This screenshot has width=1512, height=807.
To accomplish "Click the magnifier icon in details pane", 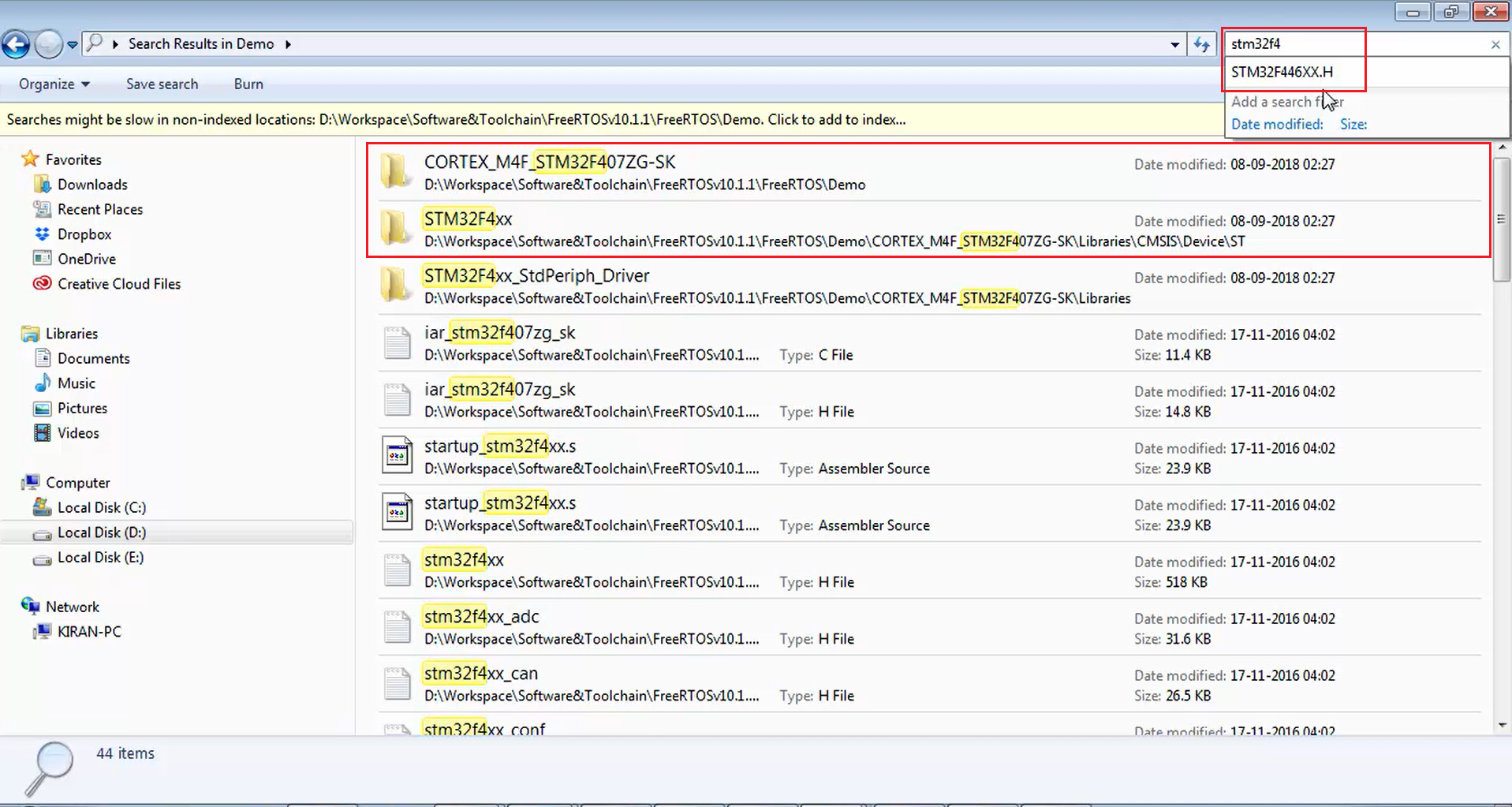I will click(x=49, y=768).
